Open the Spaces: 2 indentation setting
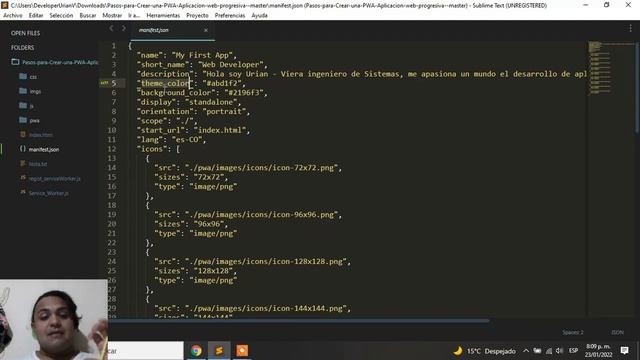Viewport: 640px width, 360px height. [x=573, y=332]
